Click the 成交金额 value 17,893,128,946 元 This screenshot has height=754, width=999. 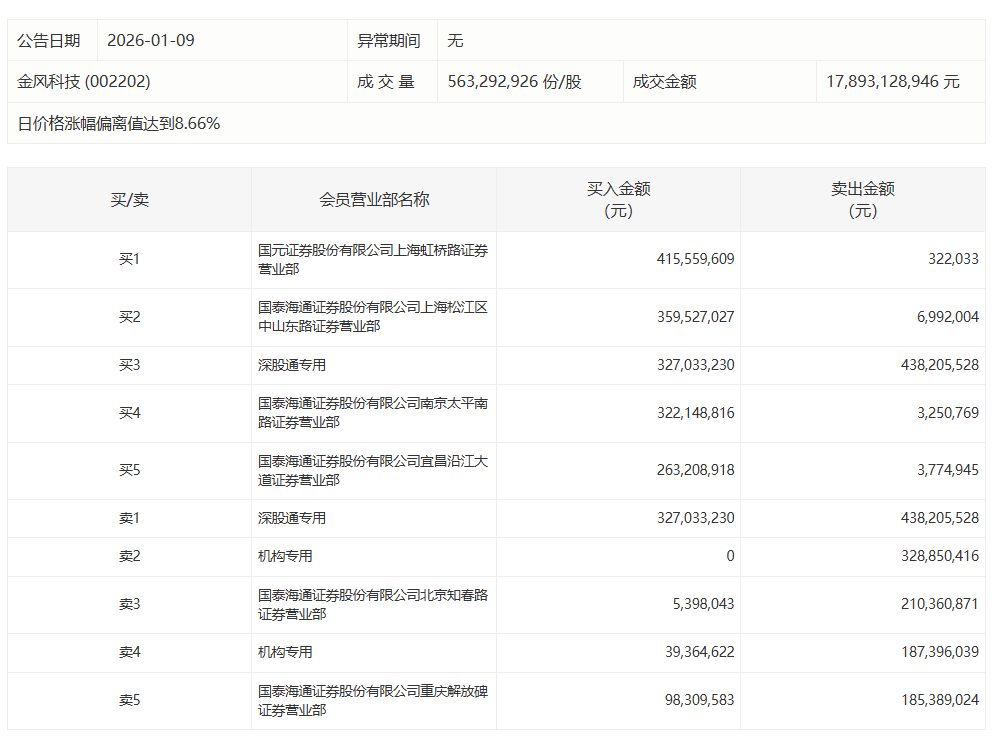[892, 82]
